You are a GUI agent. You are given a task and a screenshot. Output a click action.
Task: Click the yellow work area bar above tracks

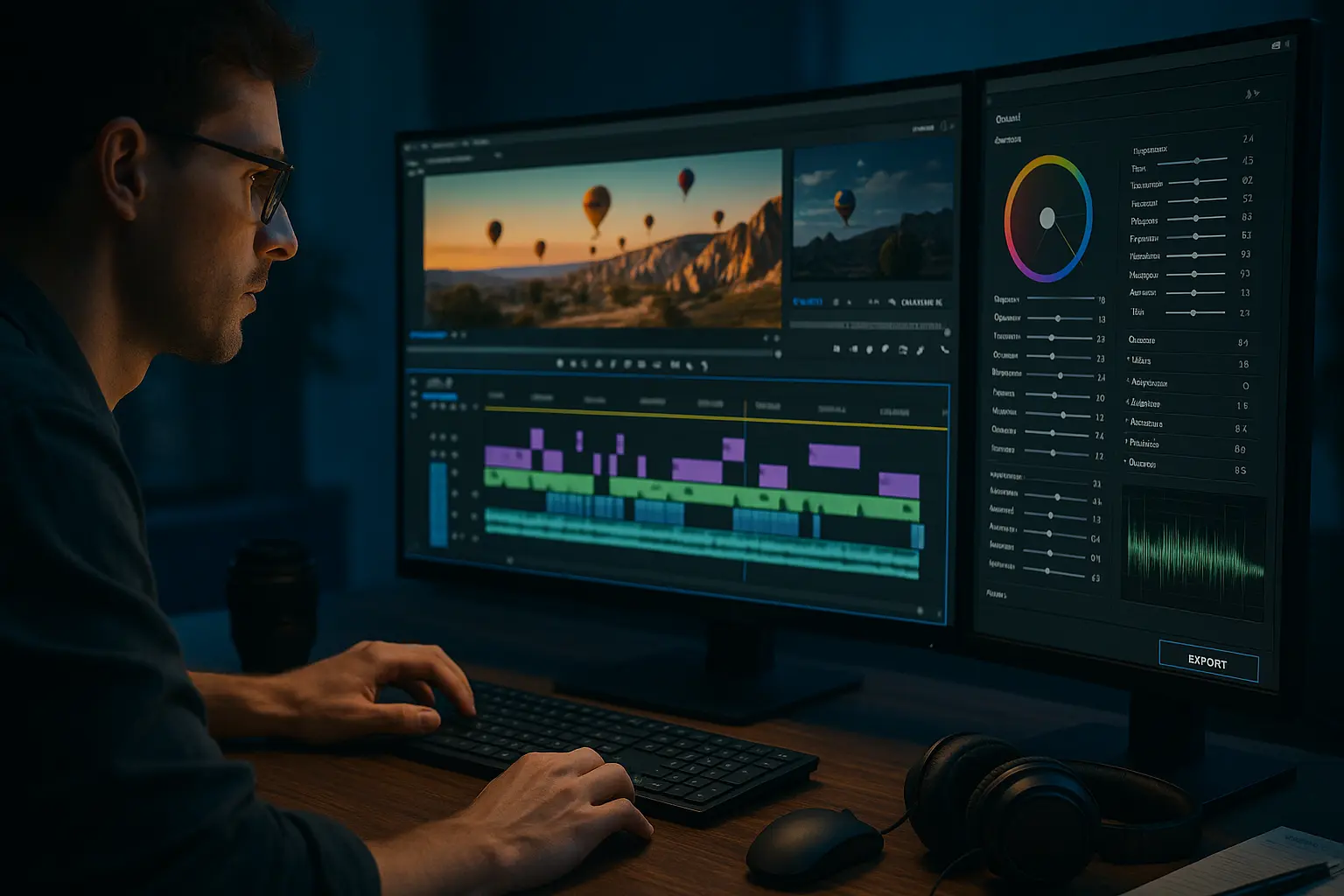(716, 418)
